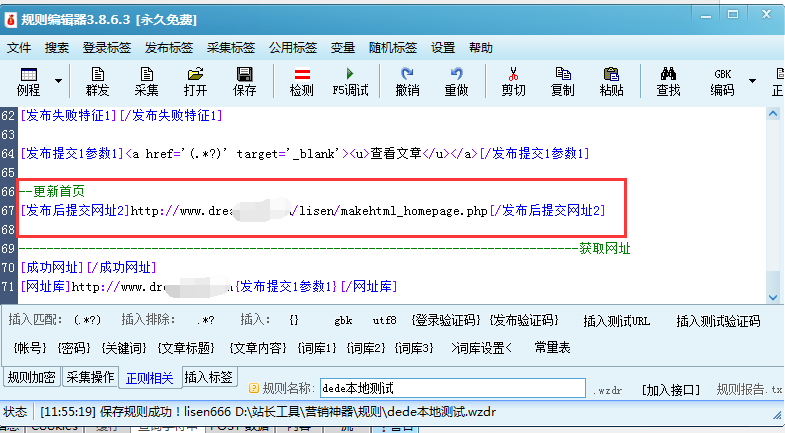Switch to the 规则加密 tab
The image size is (785, 433).
pyautogui.click(x=32, y=377)
